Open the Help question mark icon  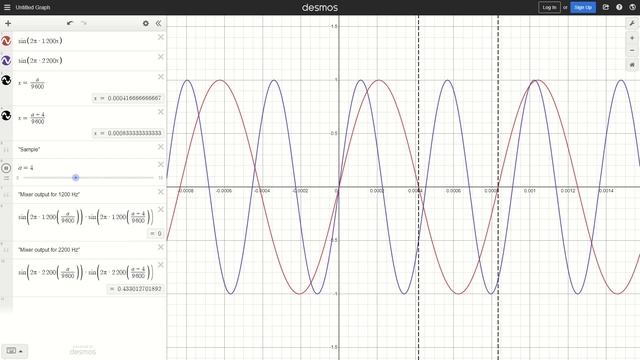[x=619, y=7]
